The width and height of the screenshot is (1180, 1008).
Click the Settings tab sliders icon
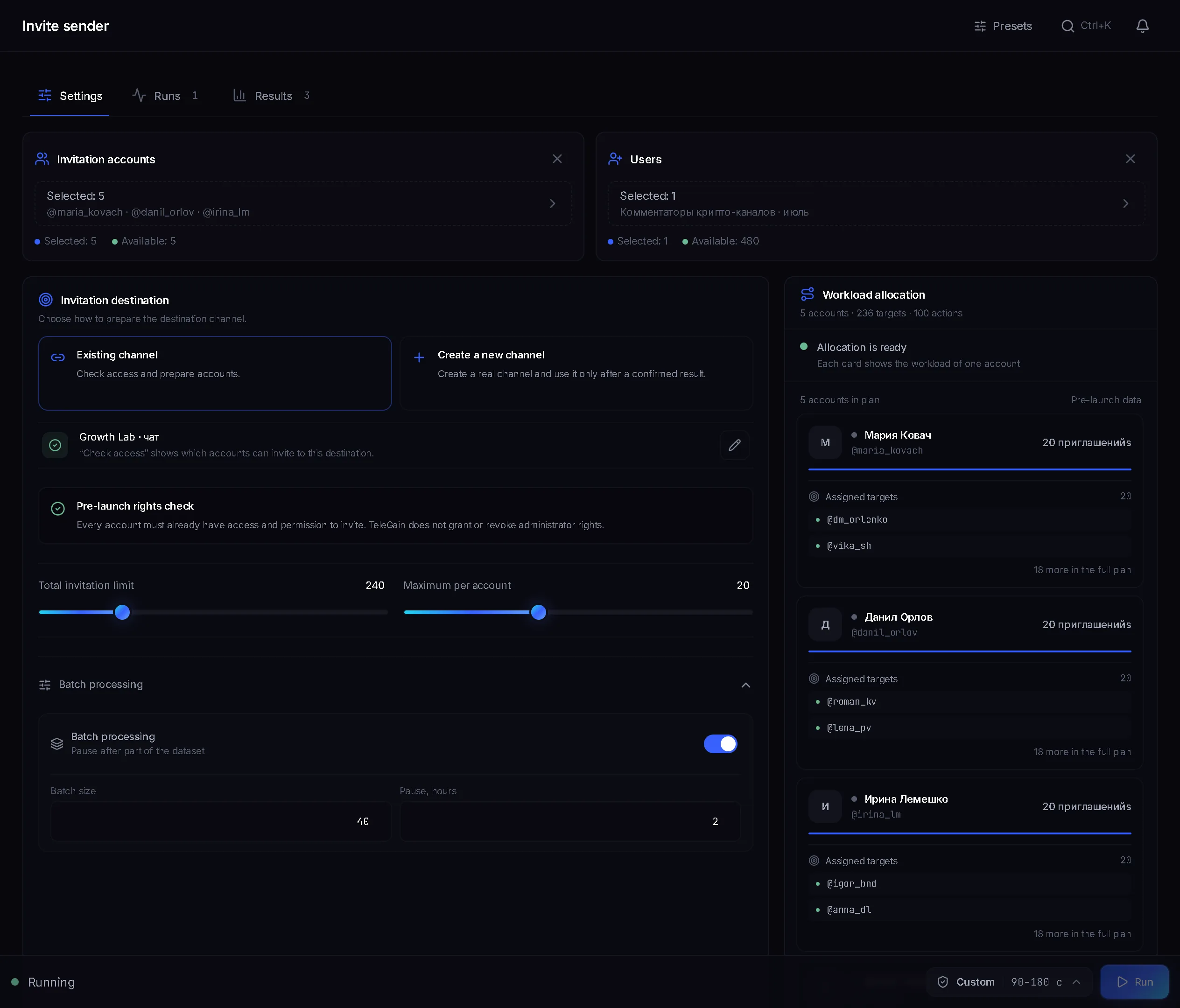[44, 96]
